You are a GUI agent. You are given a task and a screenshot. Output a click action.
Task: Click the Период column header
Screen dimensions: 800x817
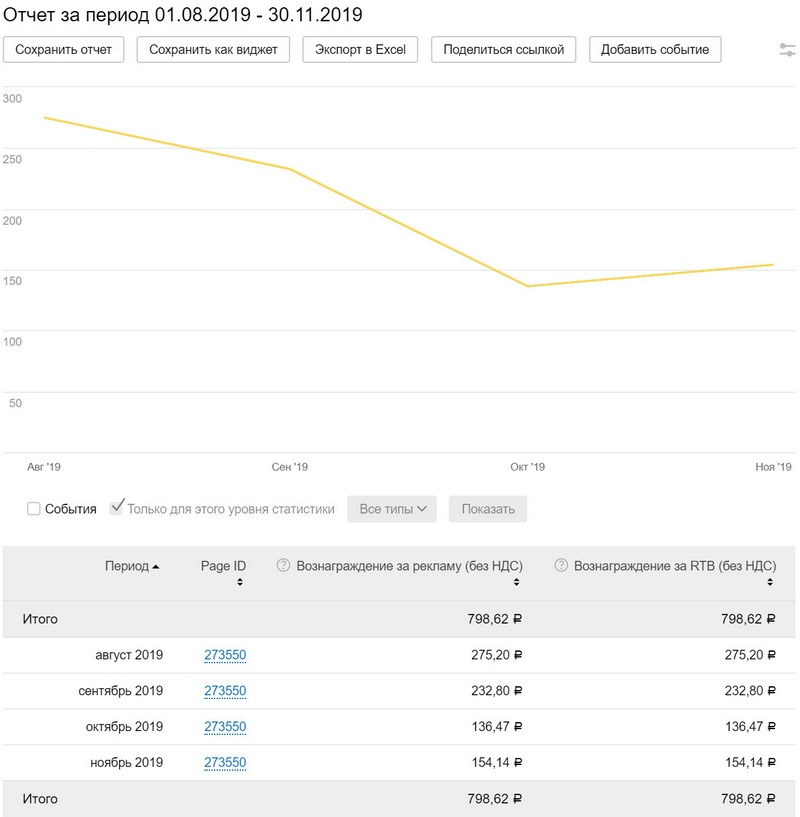(x=127, y=566)
